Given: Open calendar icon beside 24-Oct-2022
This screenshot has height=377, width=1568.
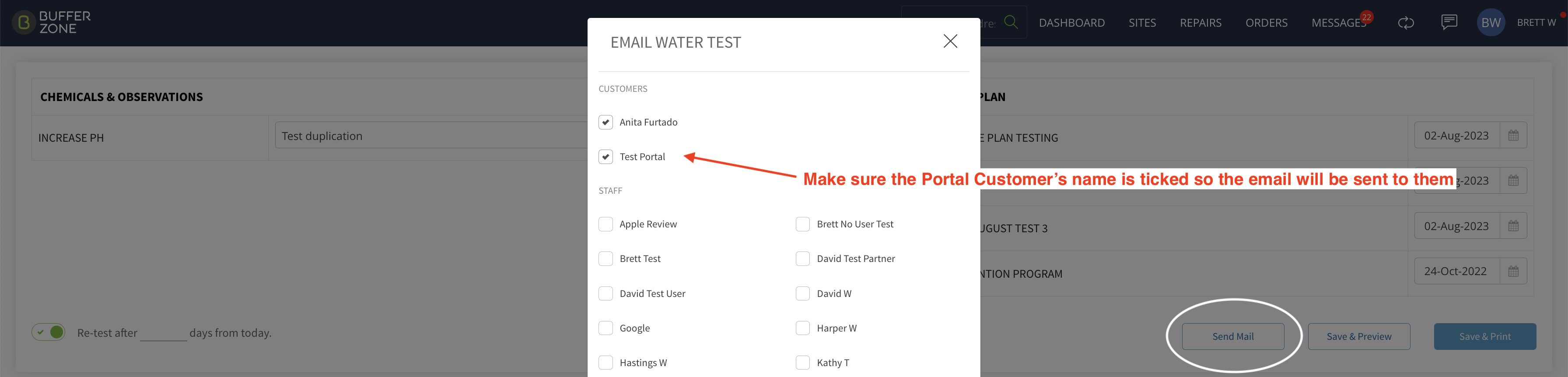Looking at the screenshot, I should point(1513,271).
